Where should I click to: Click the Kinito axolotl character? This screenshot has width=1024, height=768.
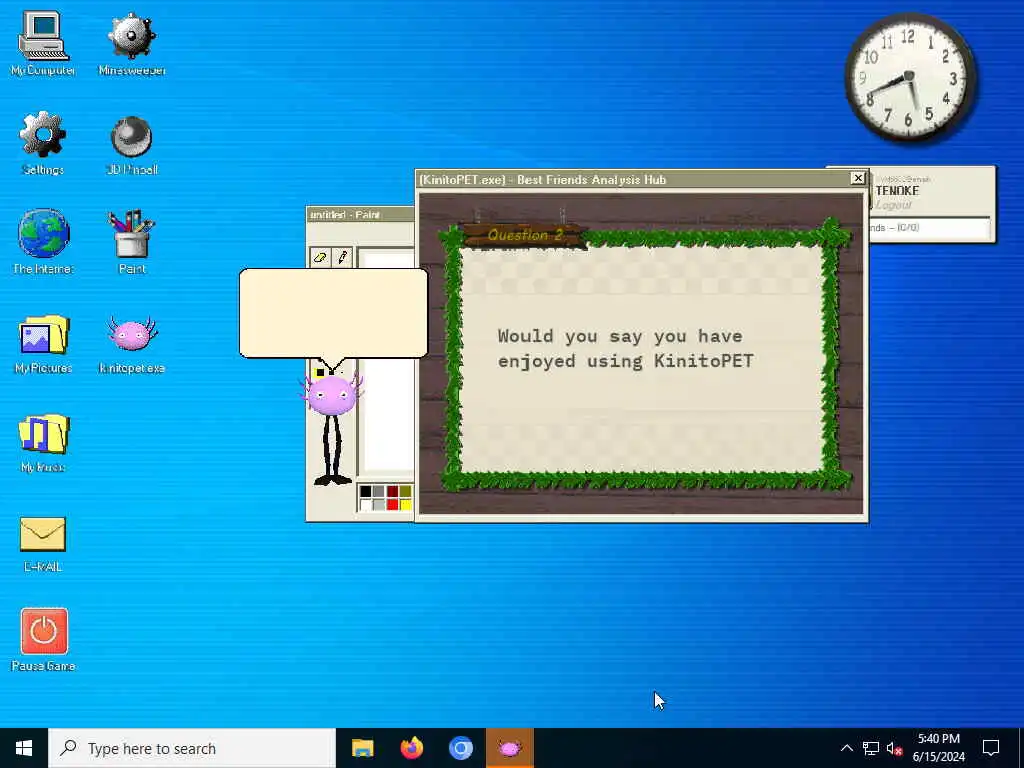[x=332, y=428]
